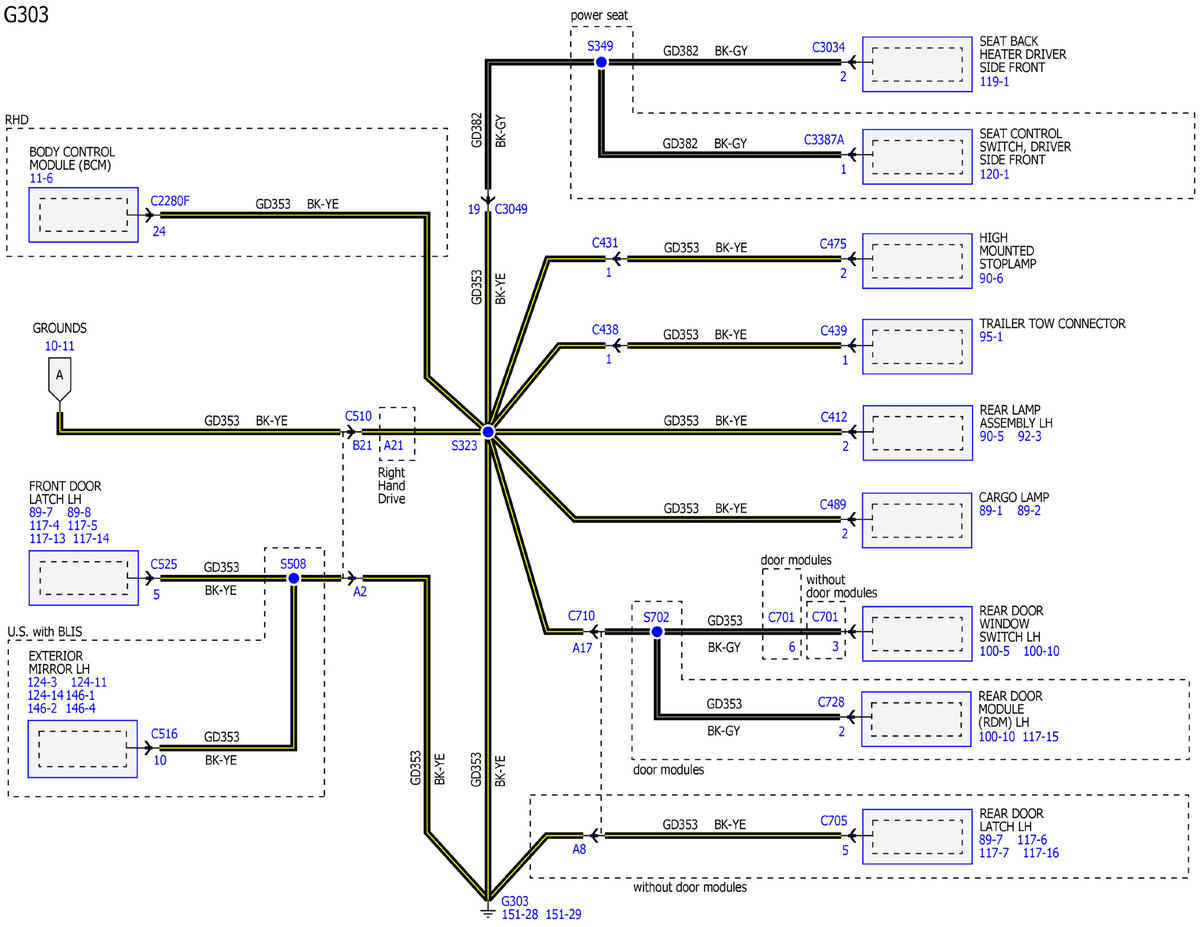Click the G303 diagram title at top
This screenshot has width=1200, height=927.
(x=27, y=14)
